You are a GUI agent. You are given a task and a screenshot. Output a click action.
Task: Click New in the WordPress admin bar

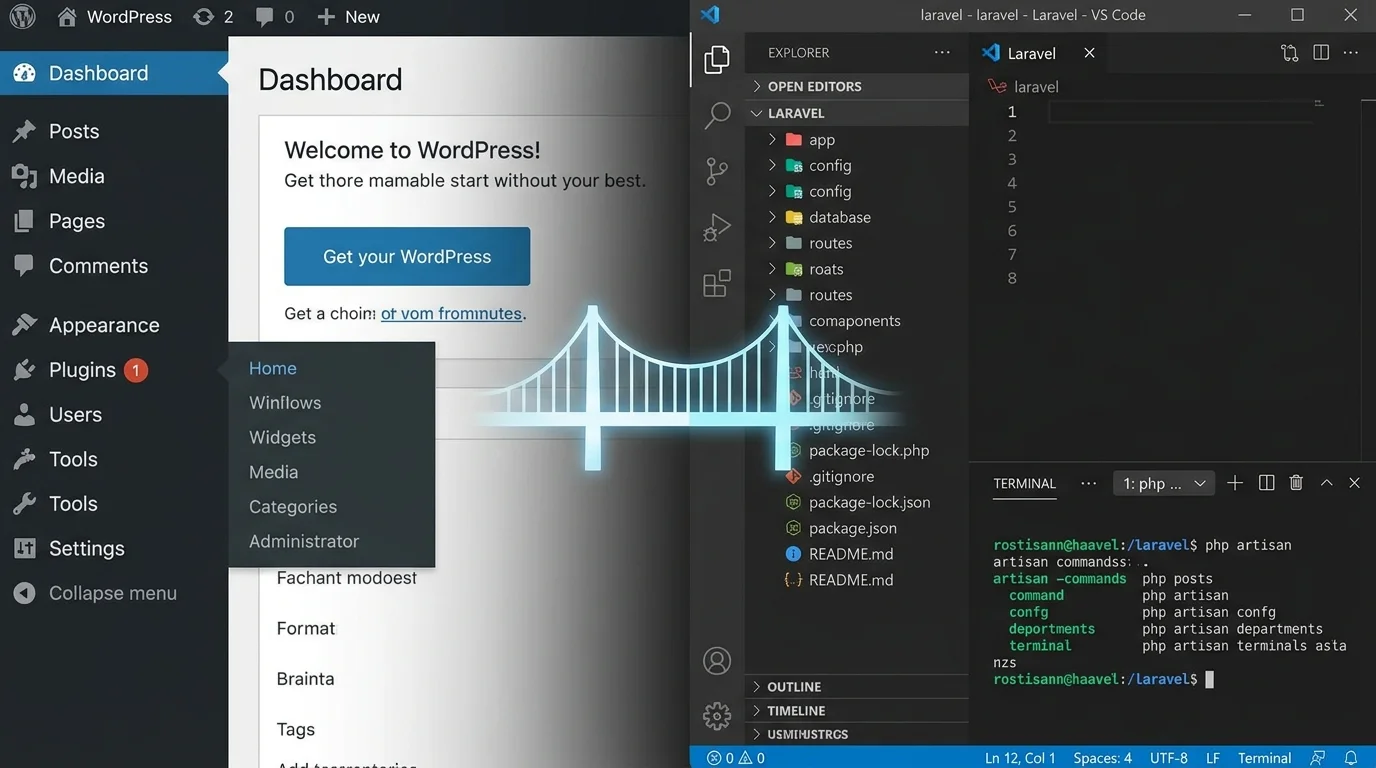(x=348, y=17)
